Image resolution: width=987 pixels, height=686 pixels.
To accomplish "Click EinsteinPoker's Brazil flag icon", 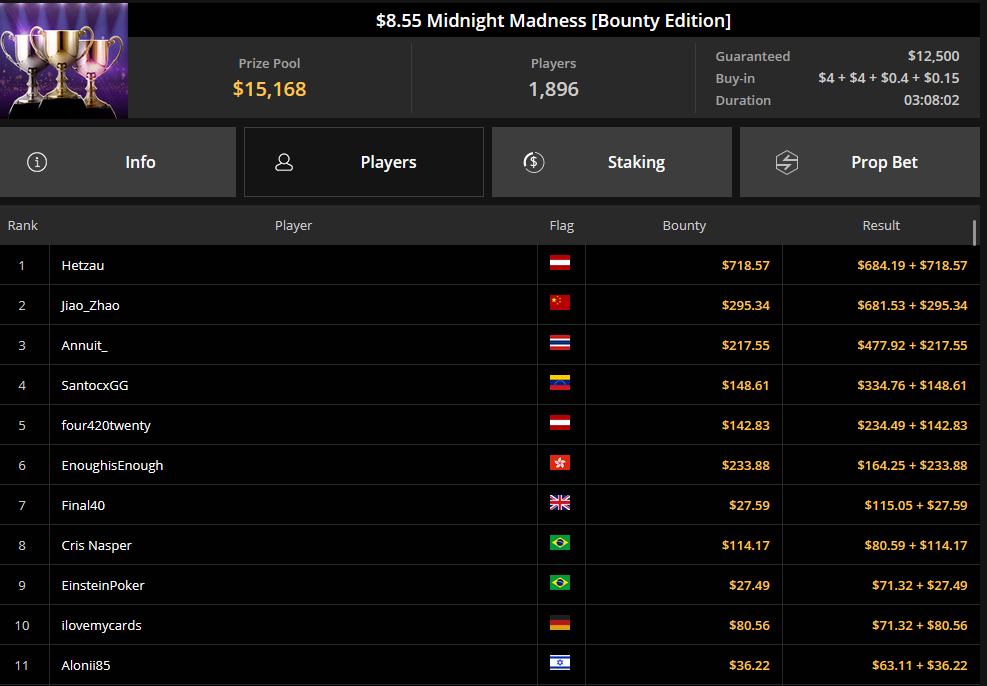I will coord(560,583).
